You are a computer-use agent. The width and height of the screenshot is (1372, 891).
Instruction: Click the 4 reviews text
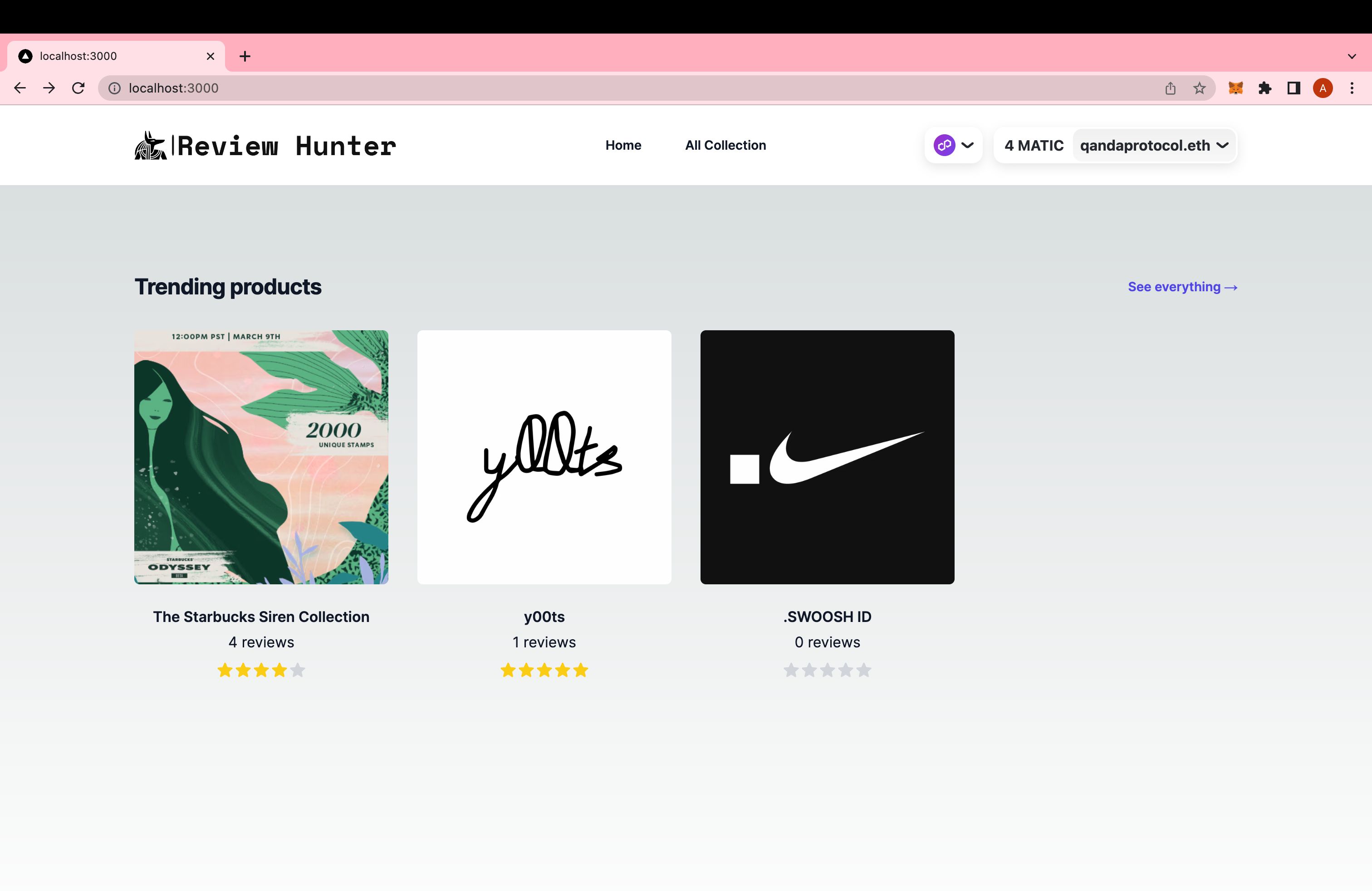(x=261, y=642)
